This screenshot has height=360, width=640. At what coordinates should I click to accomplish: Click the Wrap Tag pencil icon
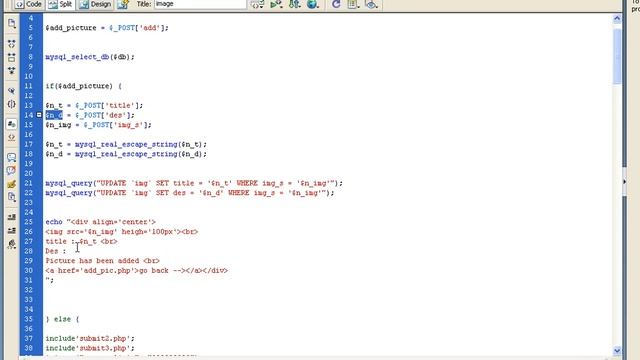[x=11, y=184]
